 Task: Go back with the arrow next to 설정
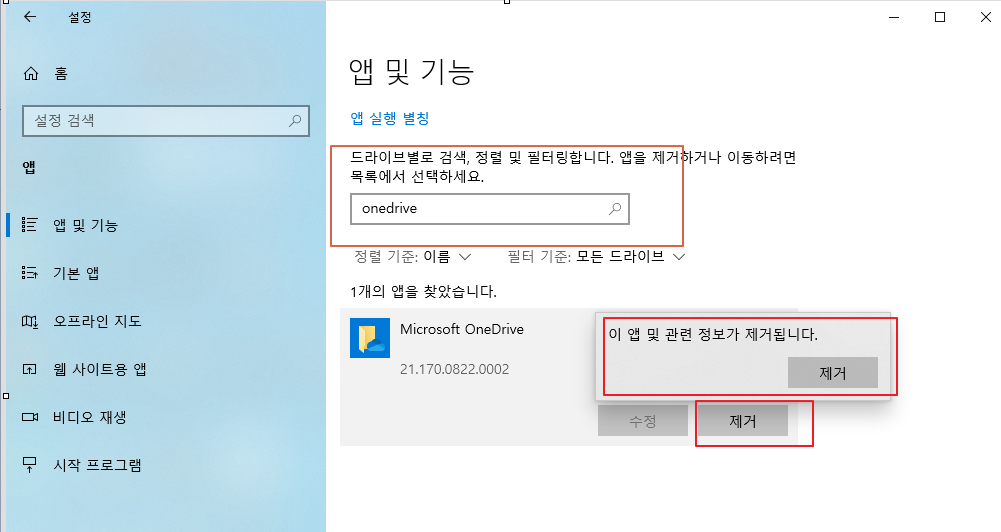tap(30, 17)
